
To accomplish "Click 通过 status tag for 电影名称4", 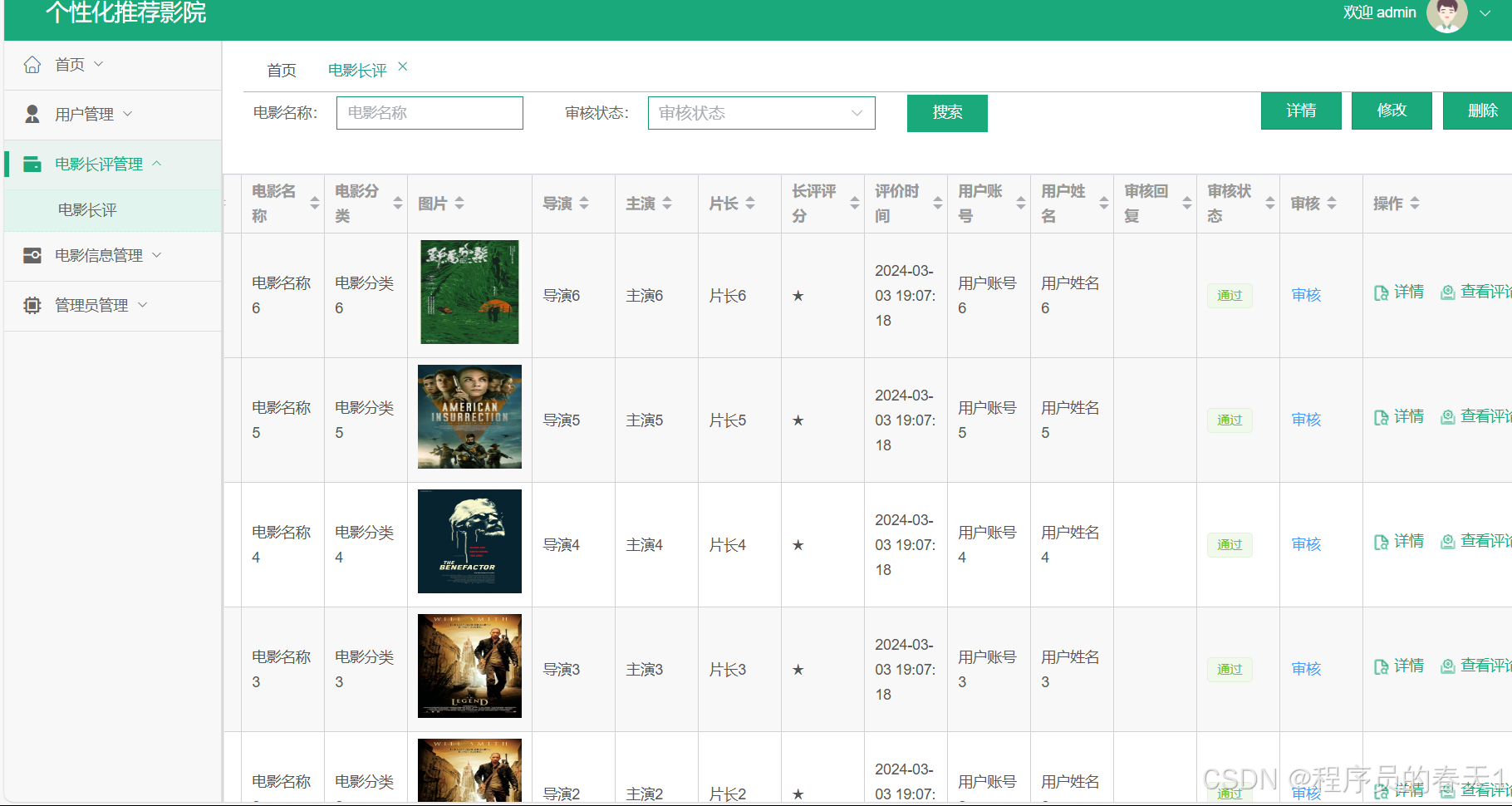I will [1230, 545].
